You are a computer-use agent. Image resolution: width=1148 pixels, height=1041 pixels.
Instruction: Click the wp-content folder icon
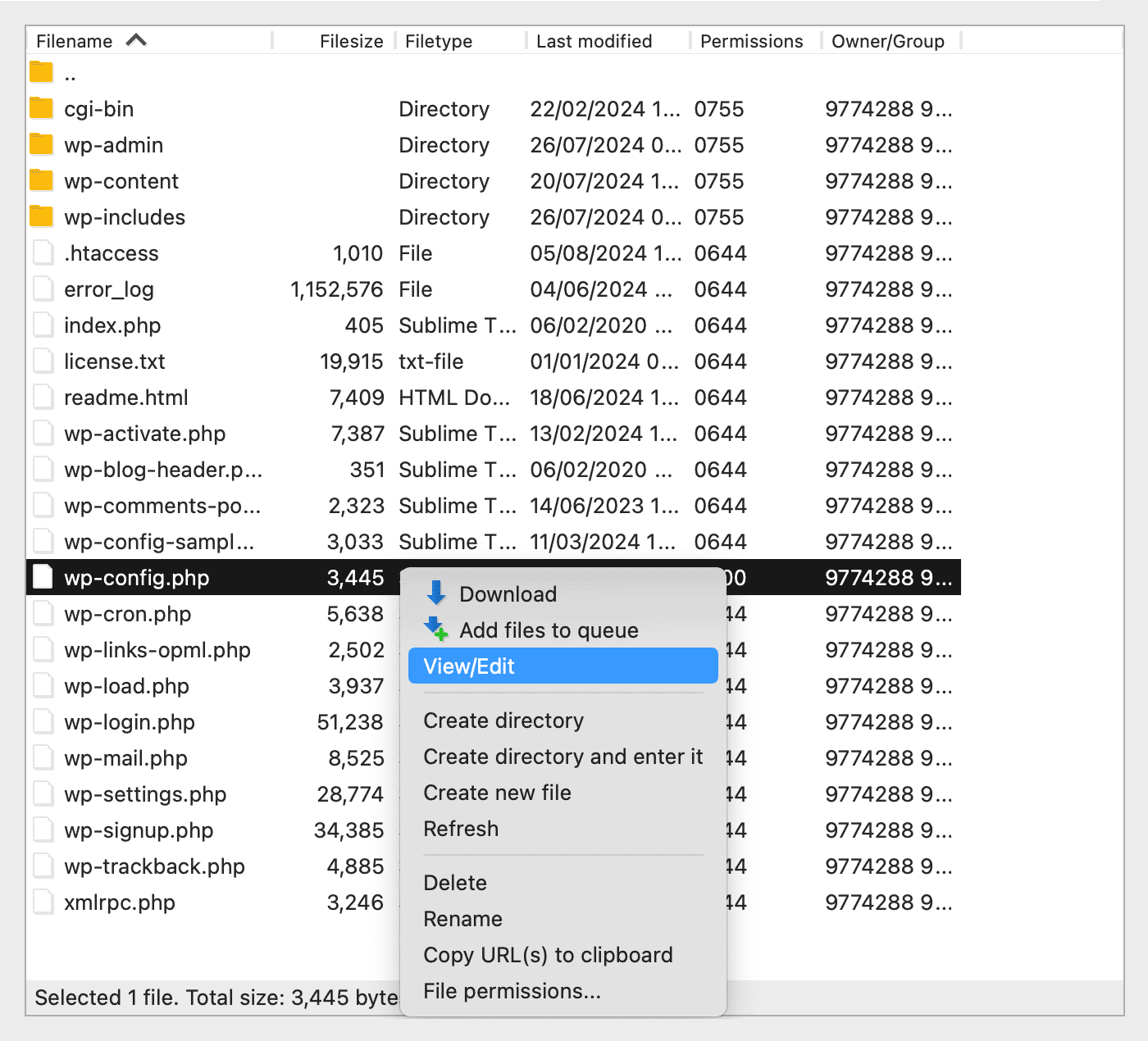point(42,180)
